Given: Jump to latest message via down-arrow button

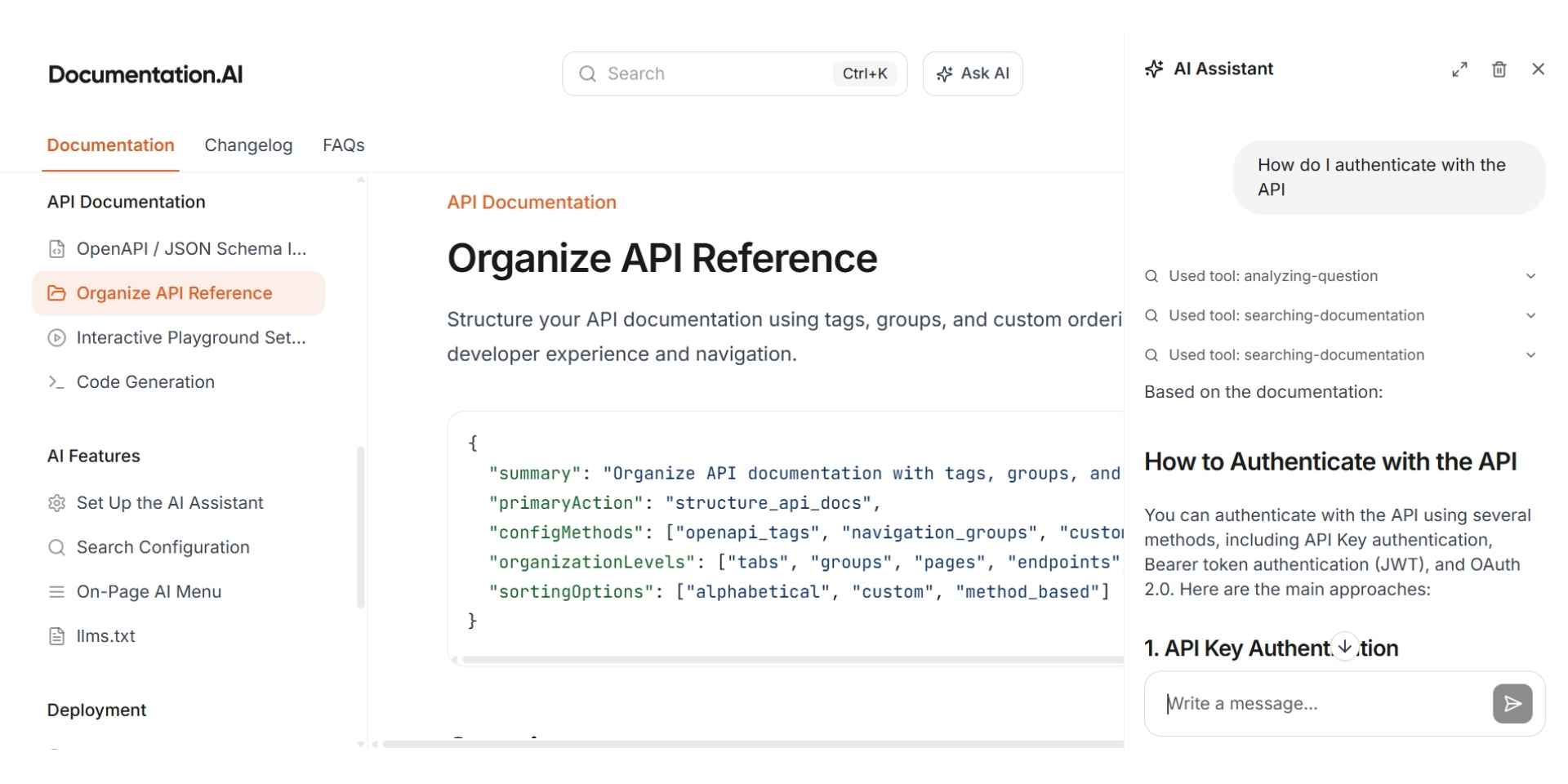Looking at the screenshot, I should (x=1344, y=646).
